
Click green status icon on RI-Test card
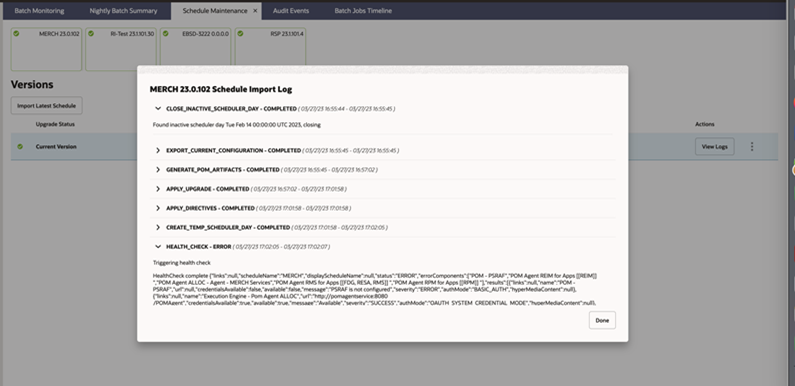pyautogui.click(x=91, y=33)
